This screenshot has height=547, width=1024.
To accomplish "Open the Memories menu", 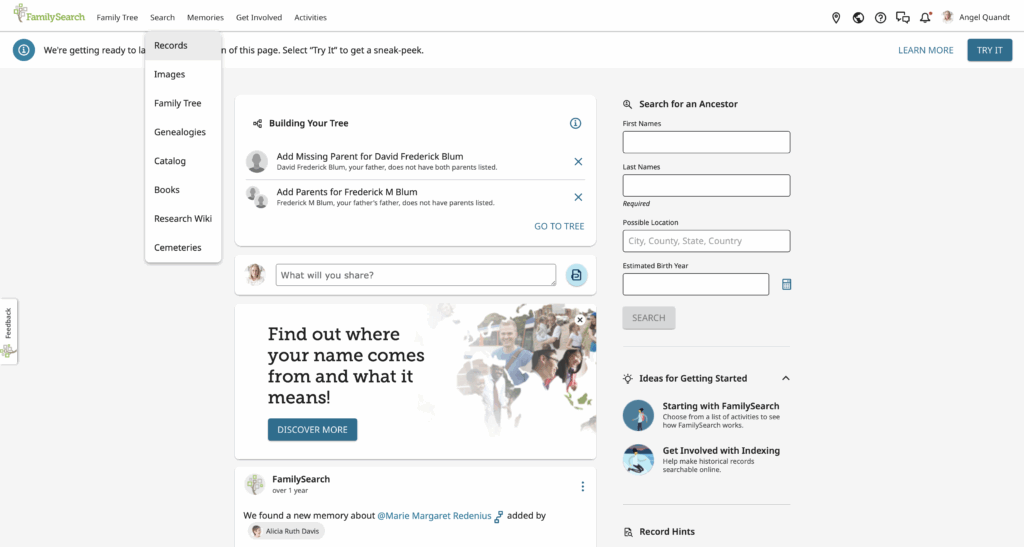I will (205, 18).
